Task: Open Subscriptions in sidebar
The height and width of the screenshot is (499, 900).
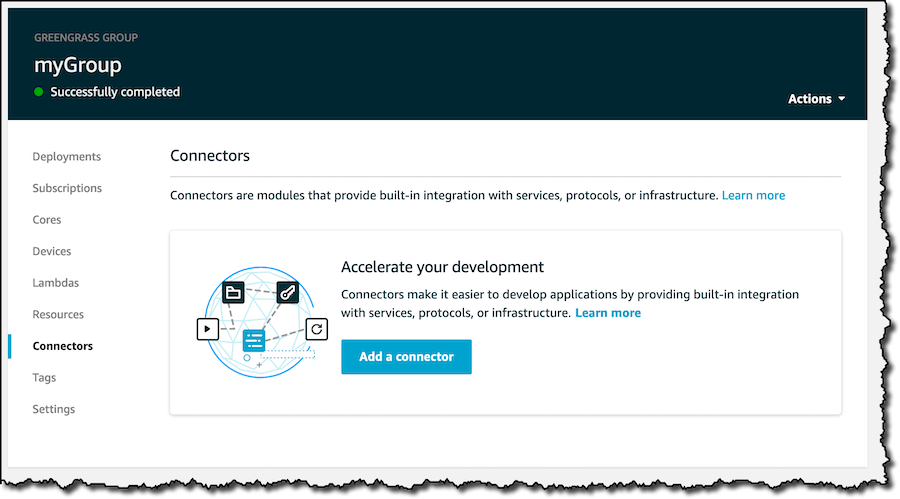Action: [x=67, y=188]
